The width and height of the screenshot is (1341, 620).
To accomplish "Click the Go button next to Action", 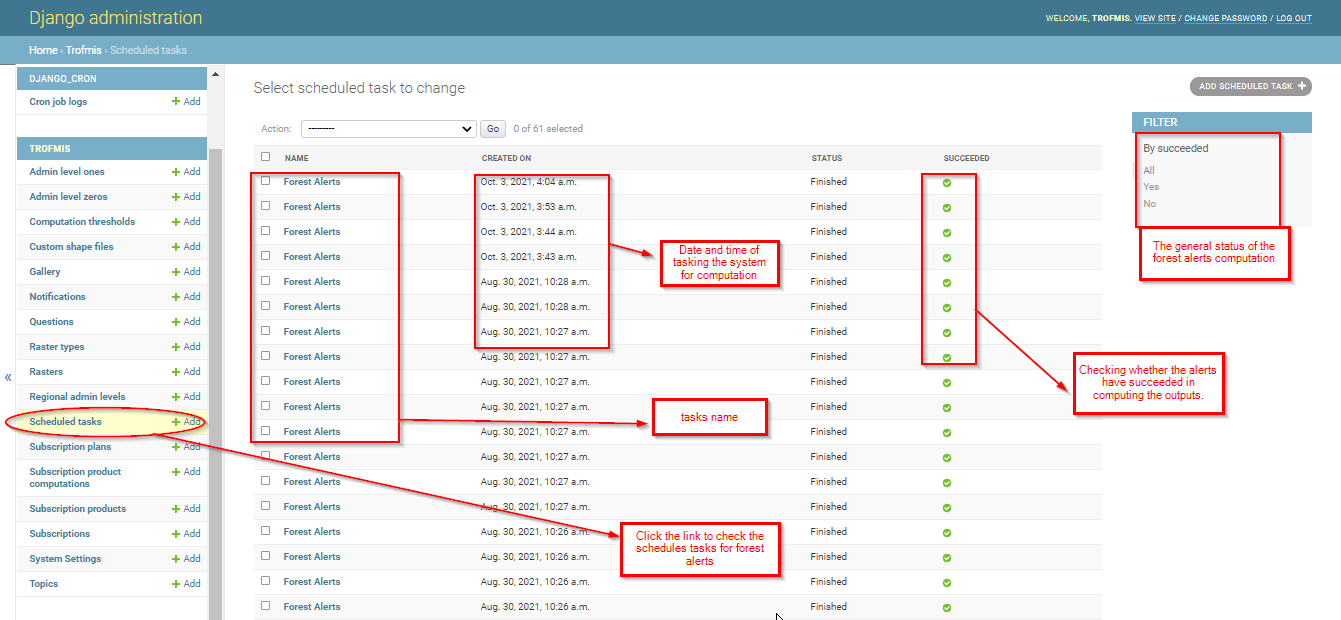I will [493, 129].
